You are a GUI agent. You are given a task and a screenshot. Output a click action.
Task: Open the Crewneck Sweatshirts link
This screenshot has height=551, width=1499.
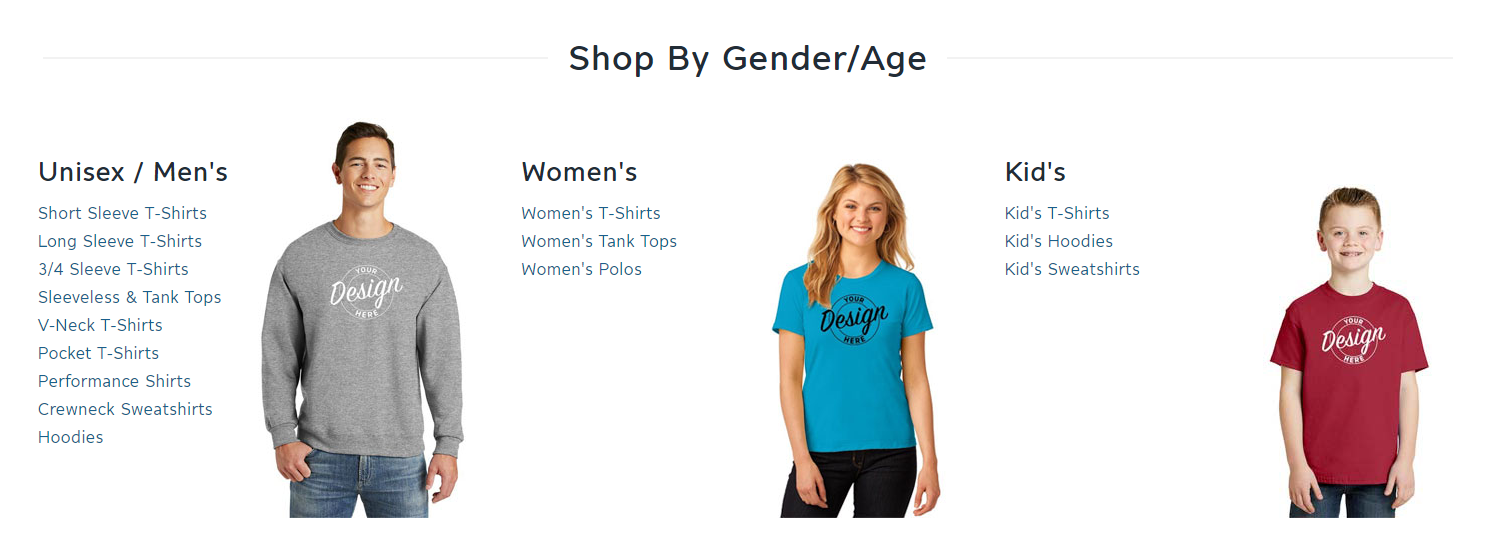point(125,409)
